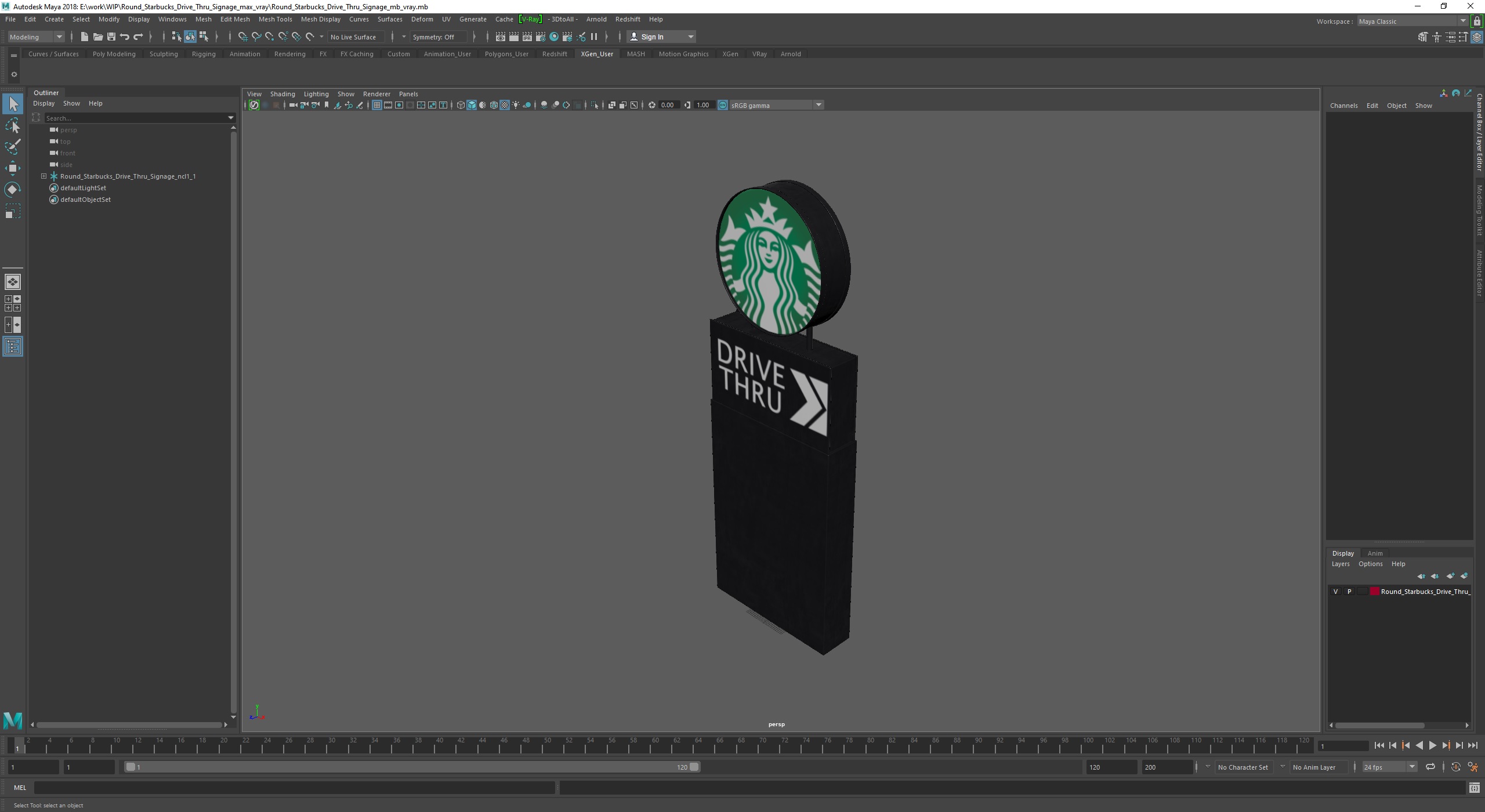Image resolution: width=1485 pixels, height=812 pixels.
Task: Expand Round_Starbucks_Drive_Thru_Signage_ncl1_1 node
Action: point(44,176)
